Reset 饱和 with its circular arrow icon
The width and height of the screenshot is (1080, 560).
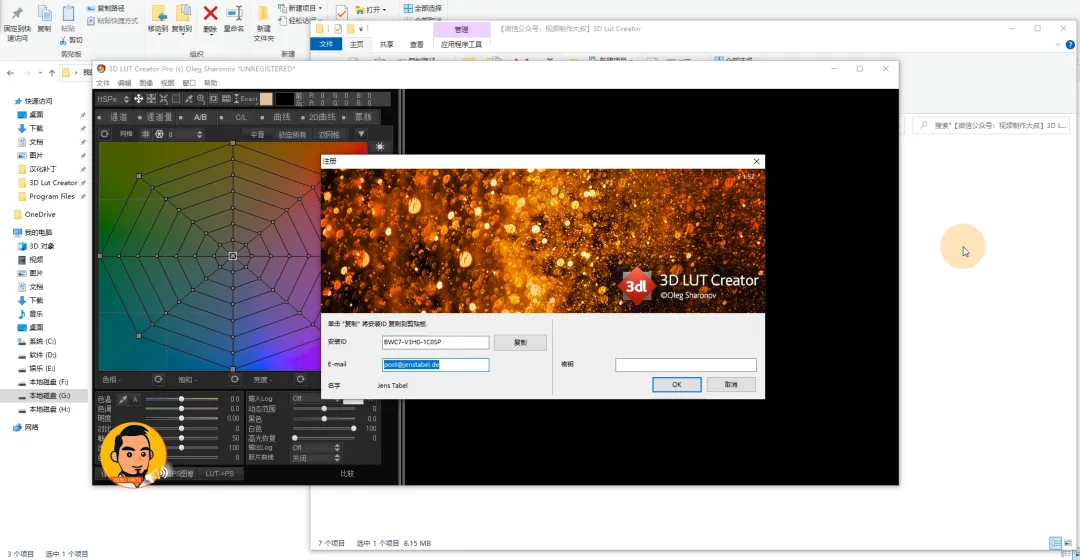click(x=234, y=380)
